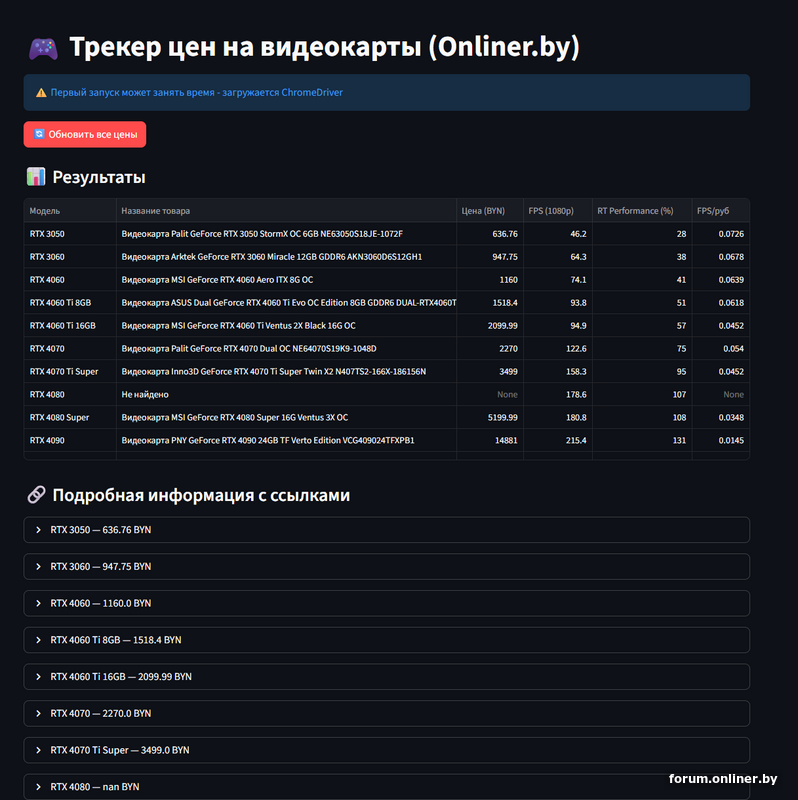The height and width of the screenshot is (800, 798).
Task: Sort by the FPS (1080p) column header
Action: [x=558, y=211]
